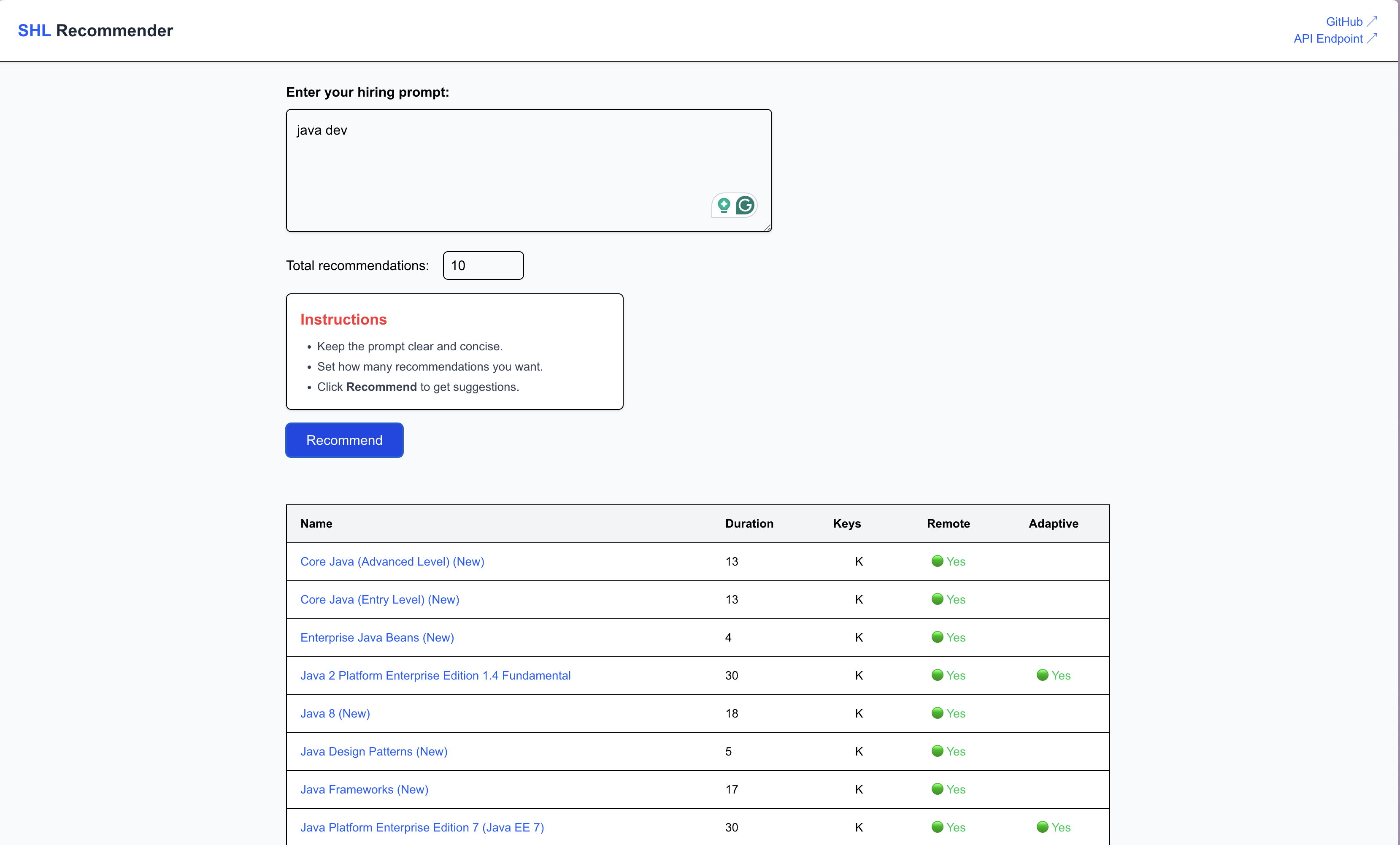Open the Java Design Patterns assessment
Viewport: 1400px width, 845px height.
click(x=373, y=751)
